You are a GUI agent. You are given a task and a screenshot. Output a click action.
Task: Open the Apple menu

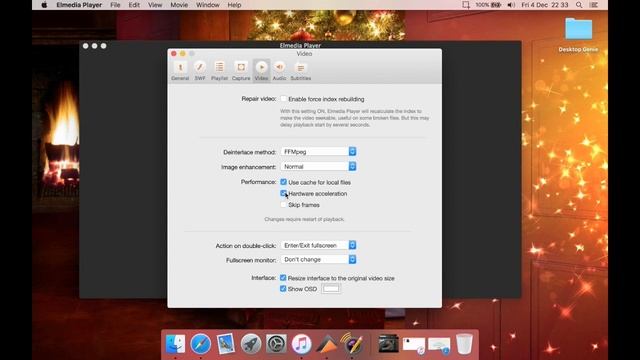(44, 5)
